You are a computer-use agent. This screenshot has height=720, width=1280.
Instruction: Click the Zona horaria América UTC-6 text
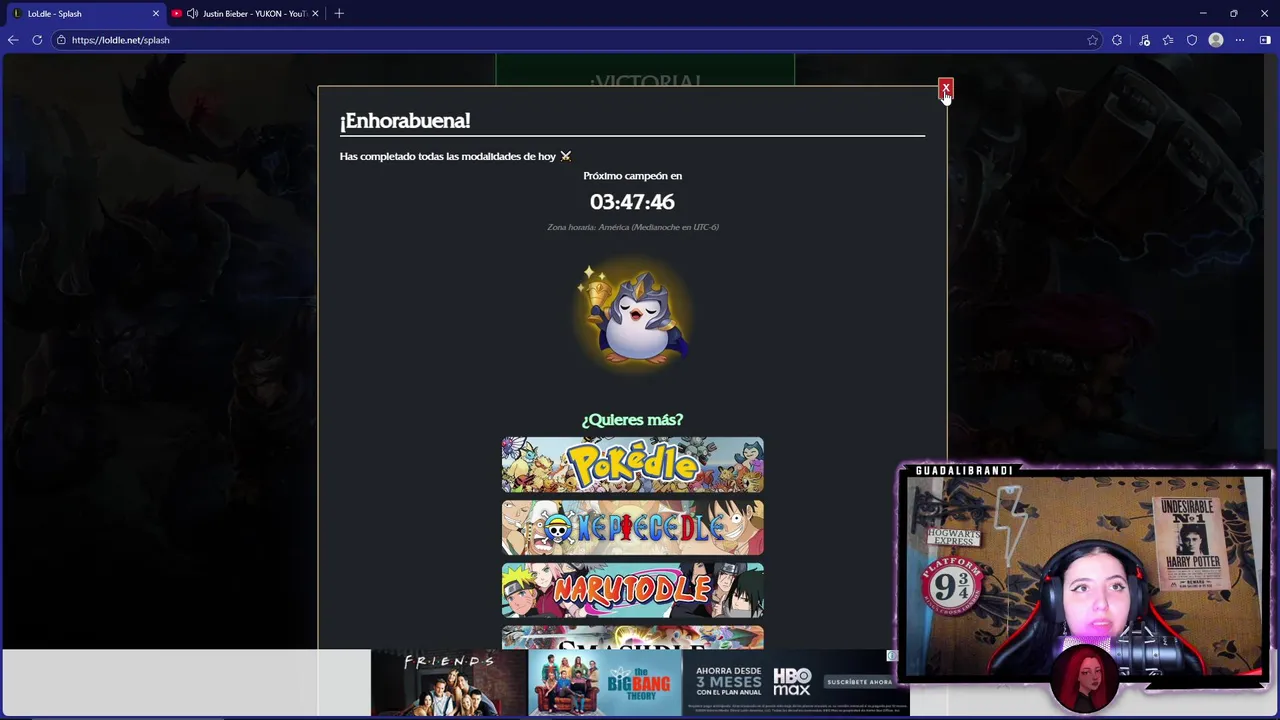point(632,227)
